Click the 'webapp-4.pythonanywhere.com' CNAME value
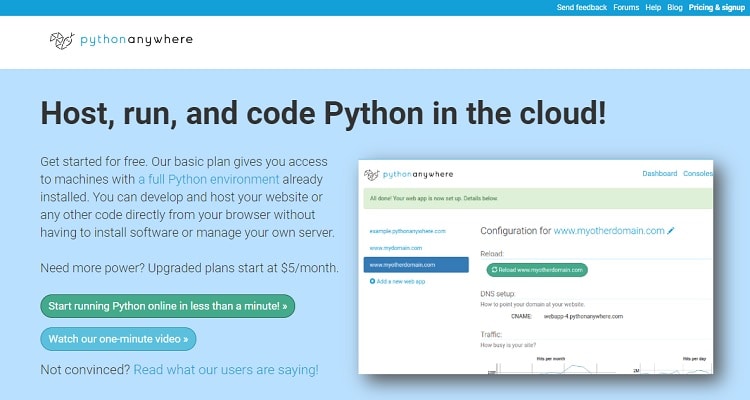The height and width of the screenshot is (400, 750). pos(583,316)
